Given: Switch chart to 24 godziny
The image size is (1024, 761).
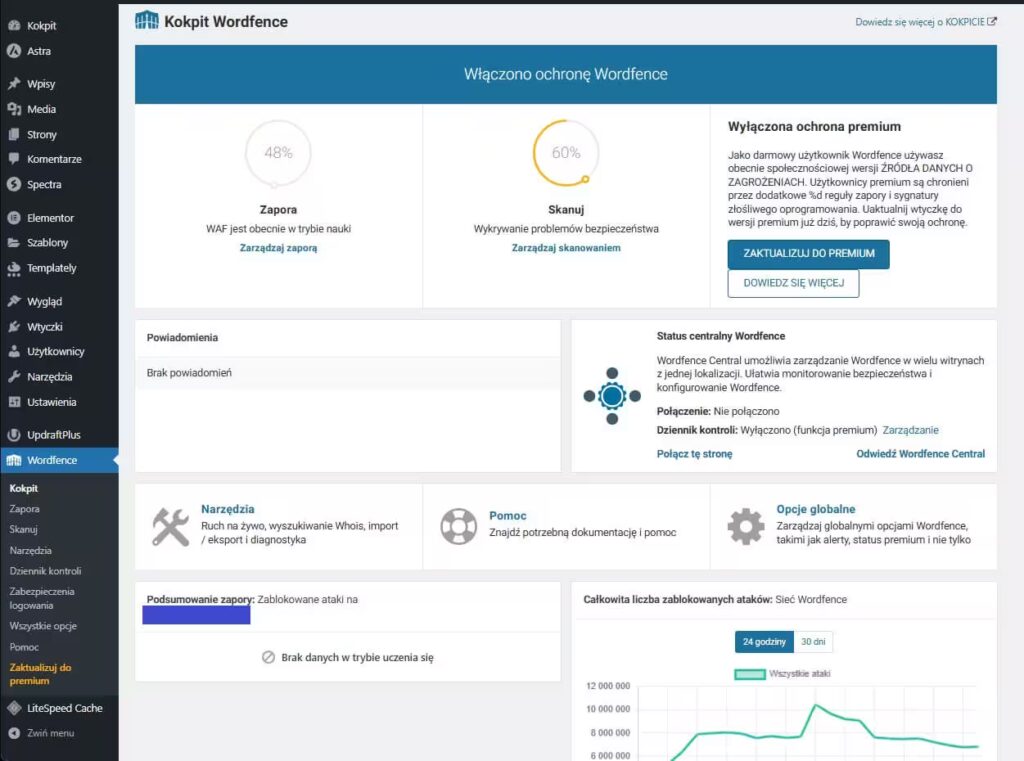Looking at the screenshot, I should (764, 641).
